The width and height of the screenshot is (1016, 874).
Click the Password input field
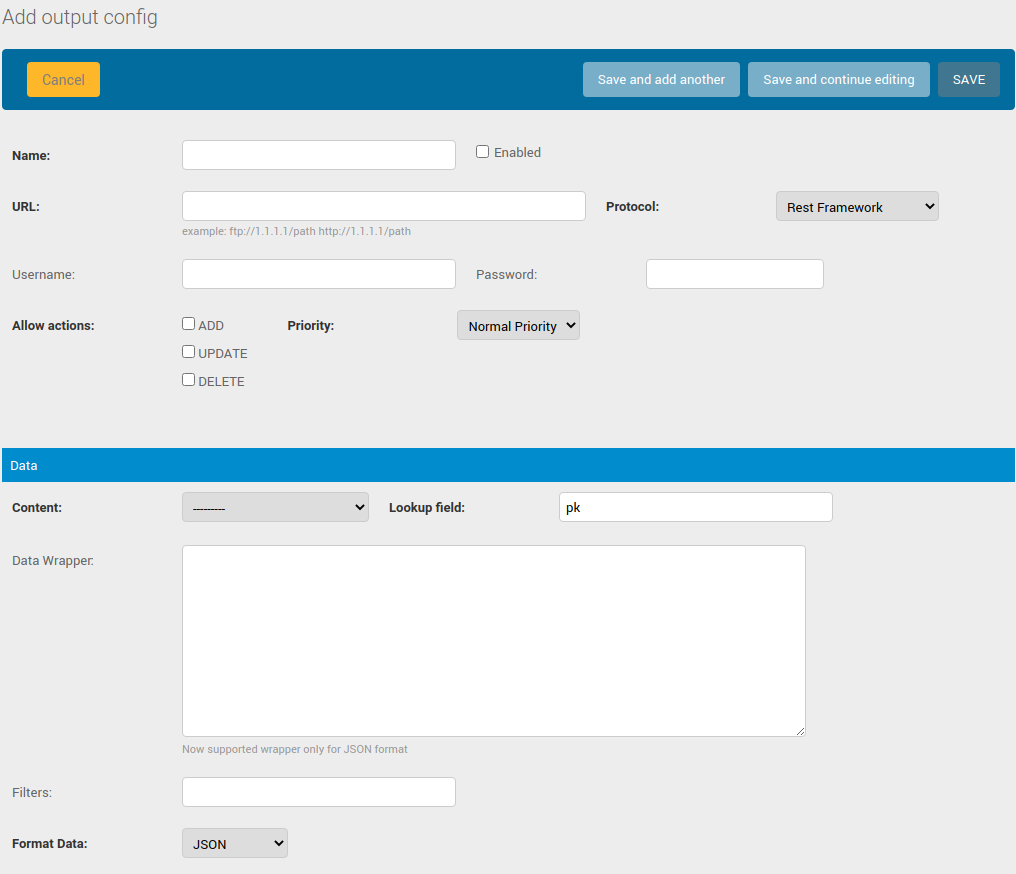(x=734, y=273)
